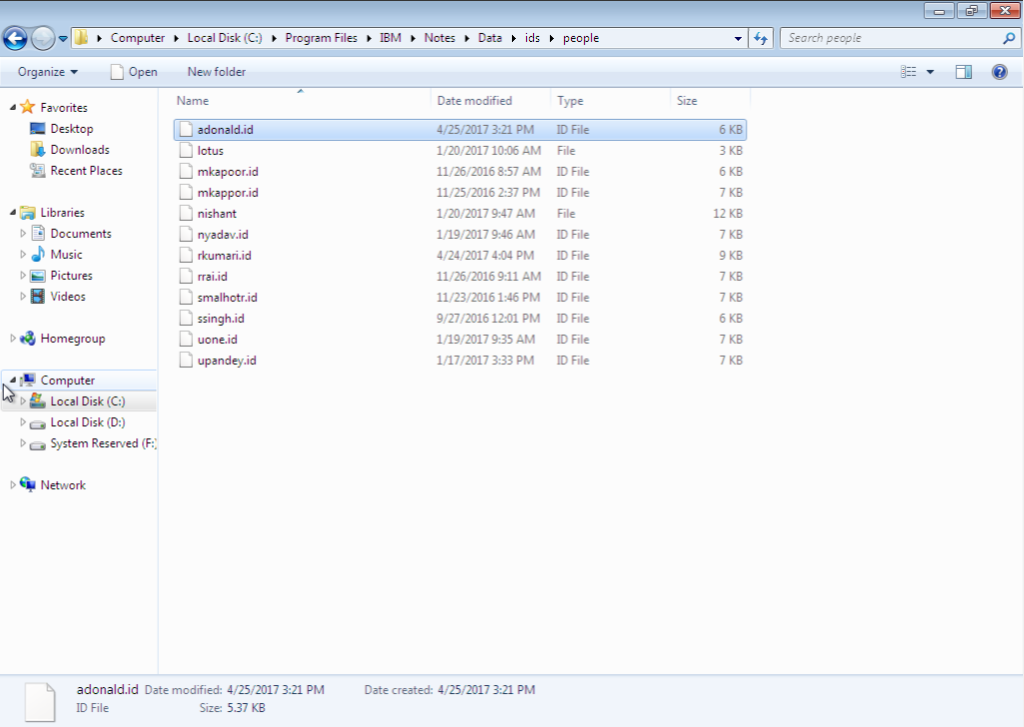This screenshot has height=727, width=1024.
Task: Click 'ids' breadcrumb segment
Action: point(532,38)
